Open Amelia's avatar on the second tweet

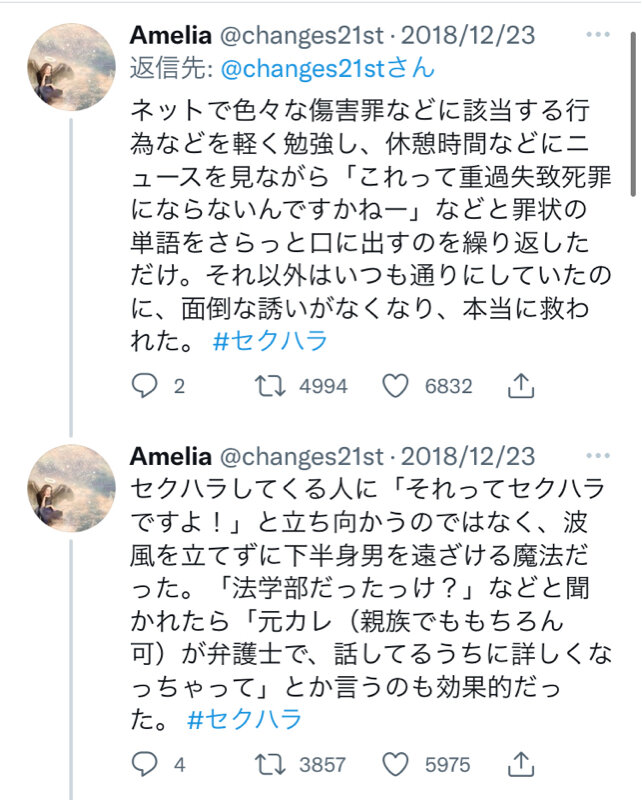[69, 487]
